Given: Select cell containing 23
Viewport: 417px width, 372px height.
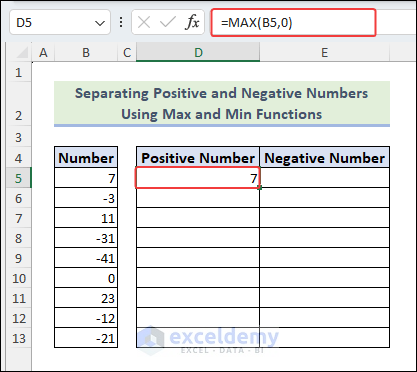Looking at the screenshot, I should [x=86, y=298].
